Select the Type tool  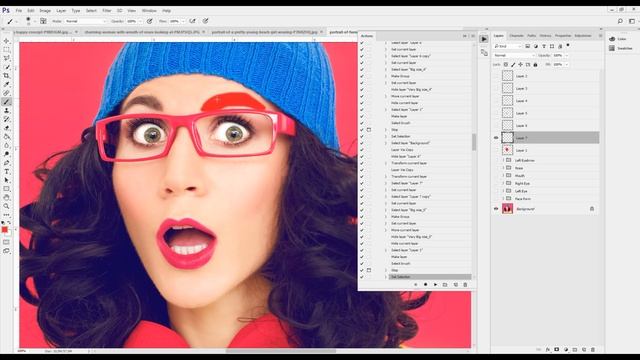click(x=6, y=171)
